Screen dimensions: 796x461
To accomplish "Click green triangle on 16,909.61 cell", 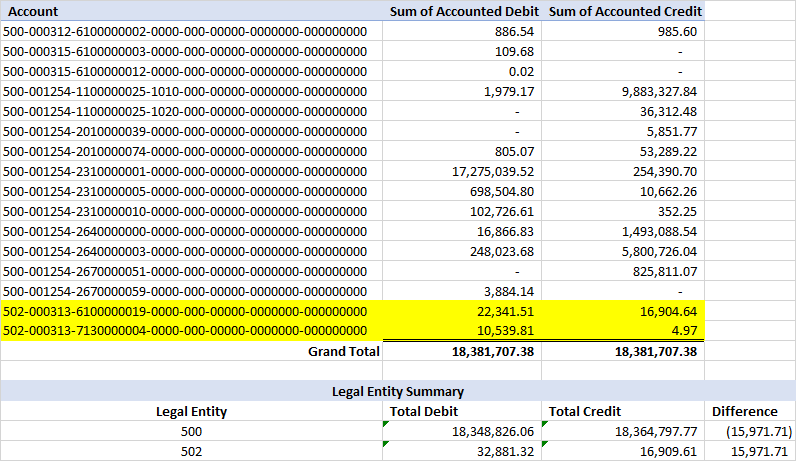I will coord(545,444).
